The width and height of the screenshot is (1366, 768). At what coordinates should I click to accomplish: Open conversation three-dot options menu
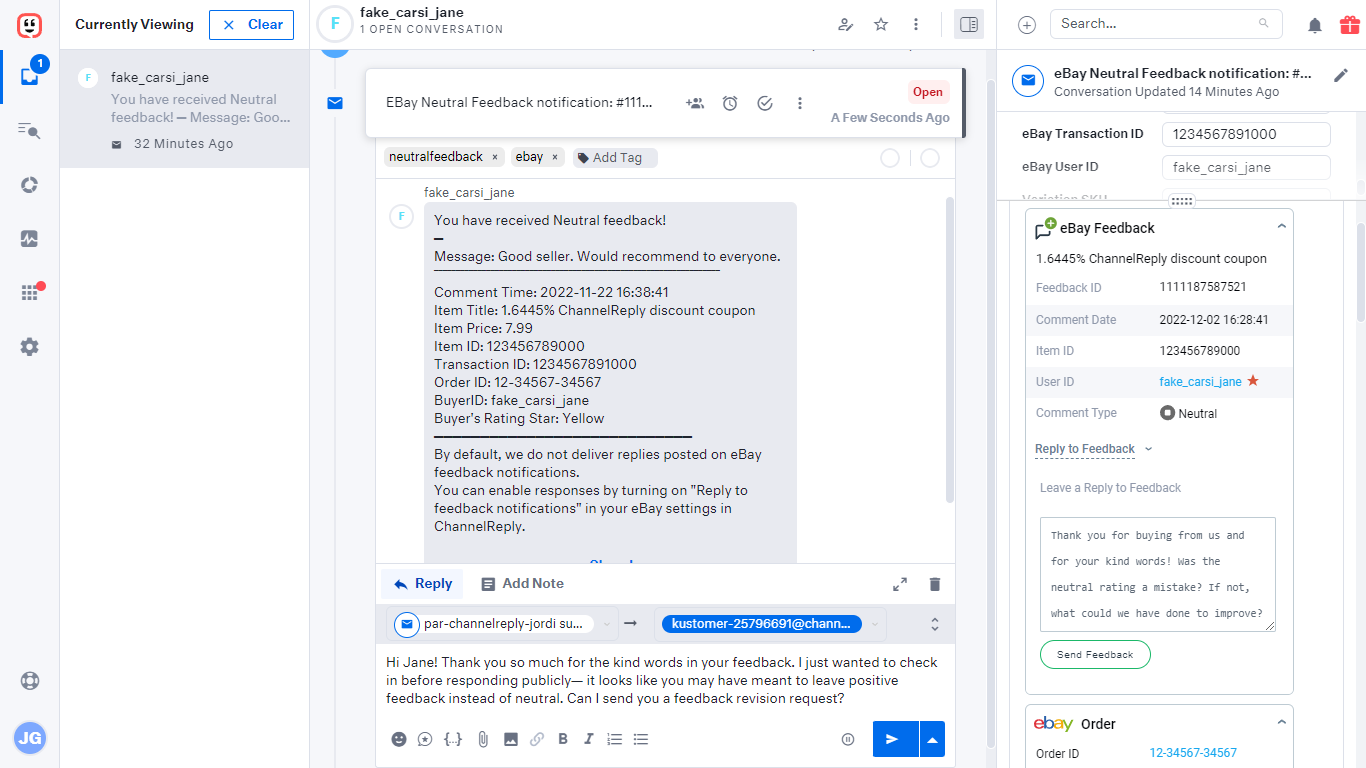(x=800, y=103)
